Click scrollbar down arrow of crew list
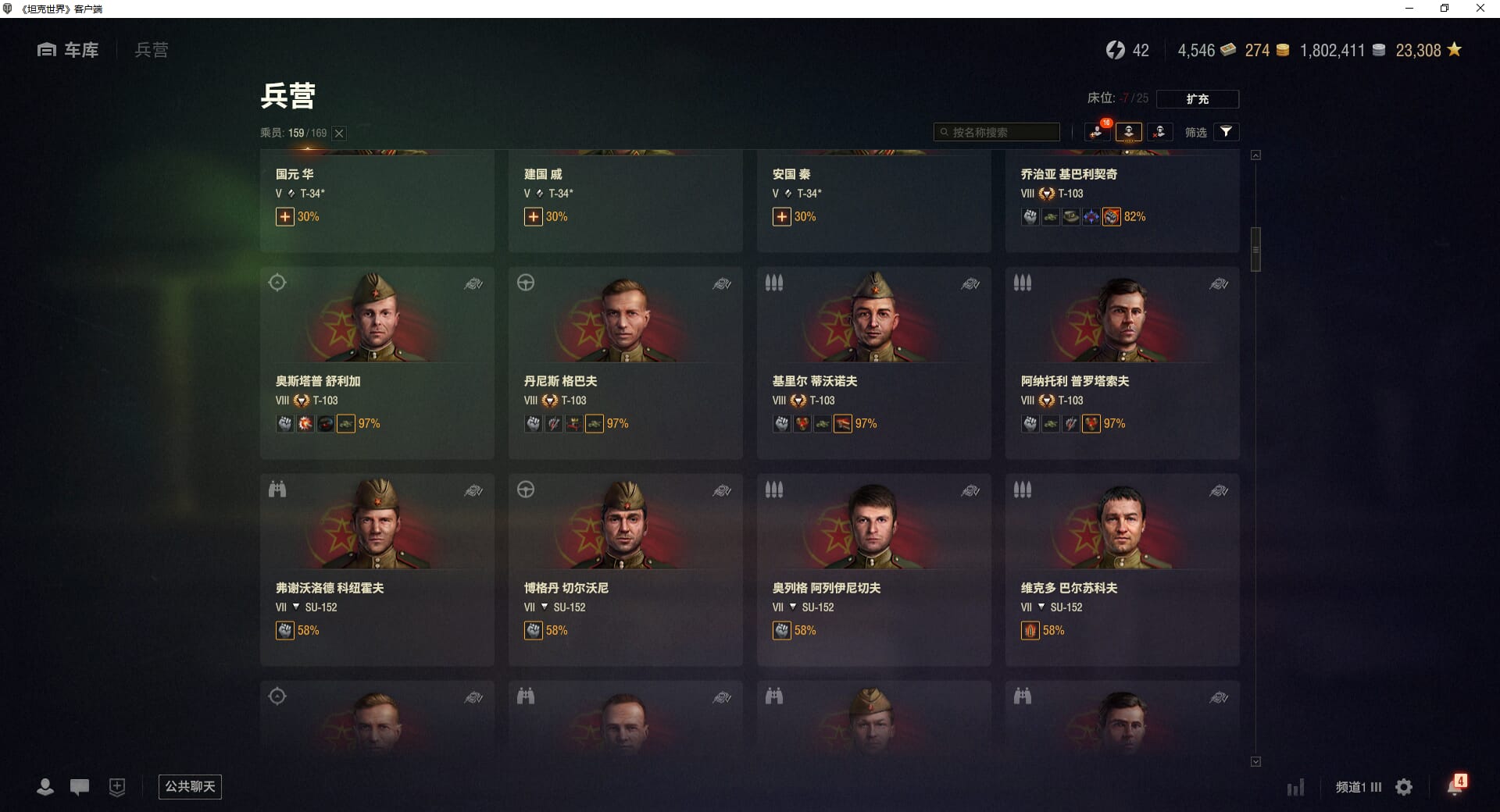1500x812 pixels. click(1255, 761)
